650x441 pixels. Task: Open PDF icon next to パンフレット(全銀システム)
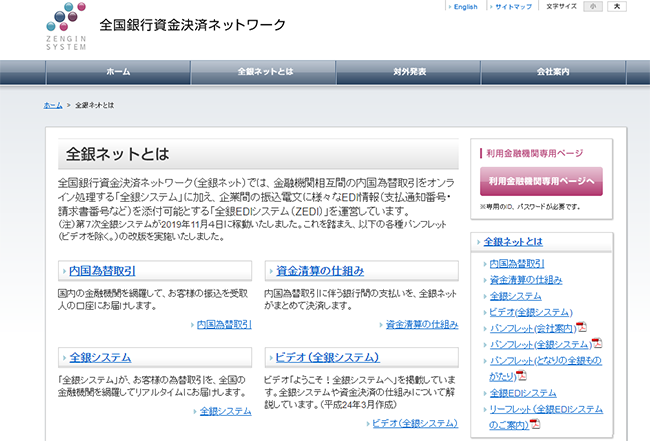[597, 343]
